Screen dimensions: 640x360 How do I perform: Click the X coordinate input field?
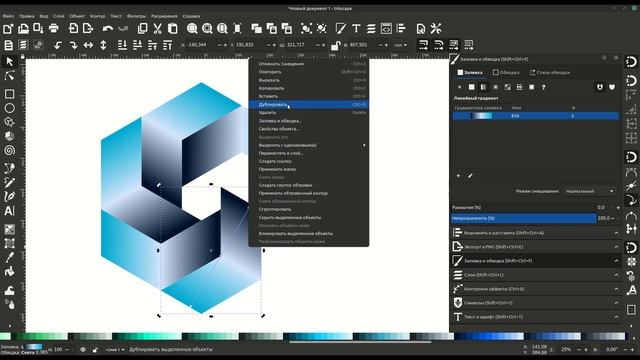coord(201,45)
